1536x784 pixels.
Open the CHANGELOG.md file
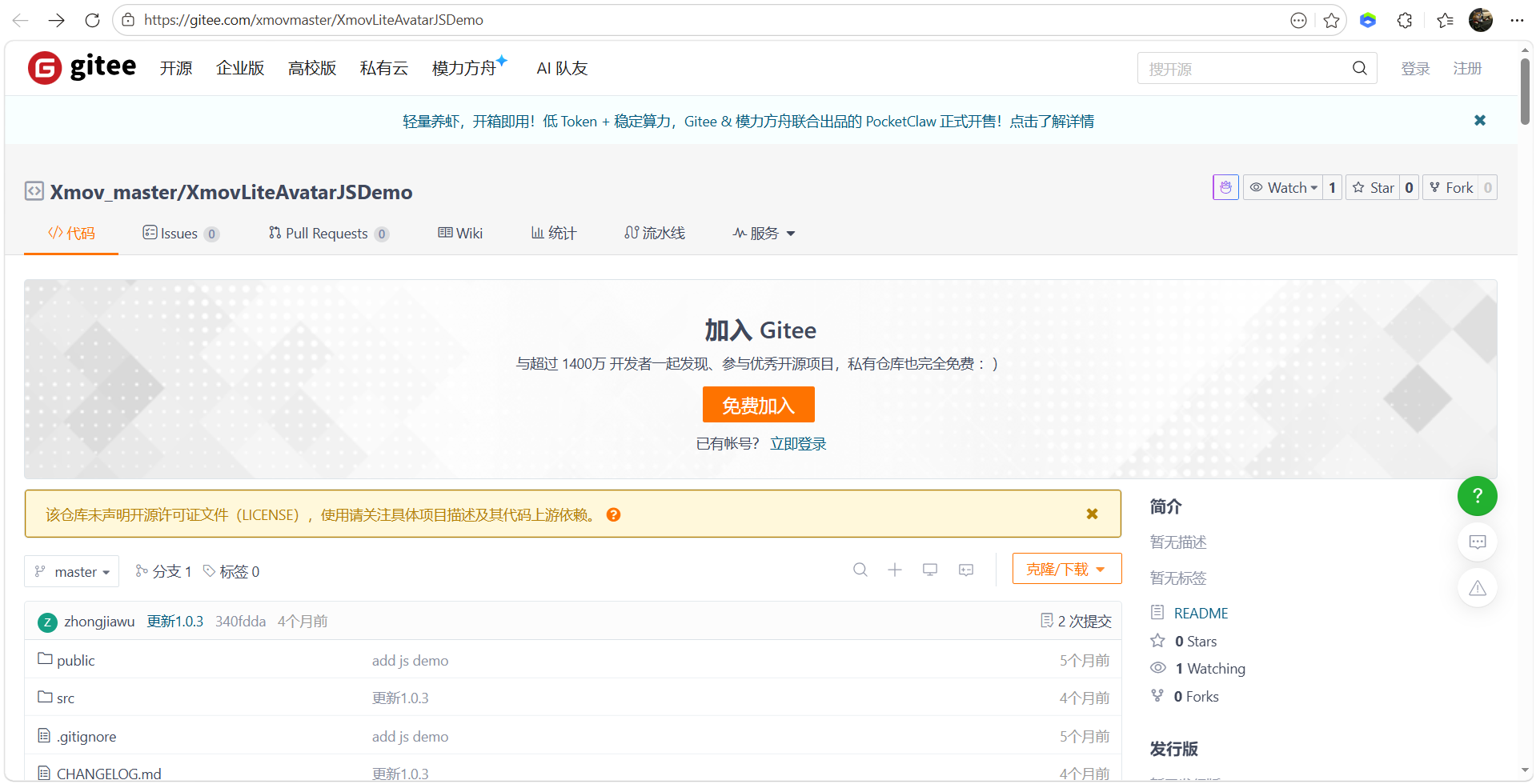pos(109,774)
